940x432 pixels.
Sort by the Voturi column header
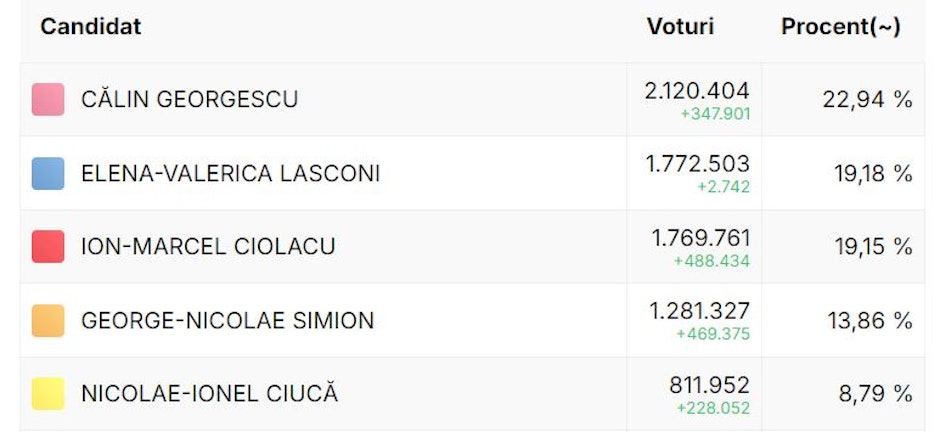coord(680,26)
